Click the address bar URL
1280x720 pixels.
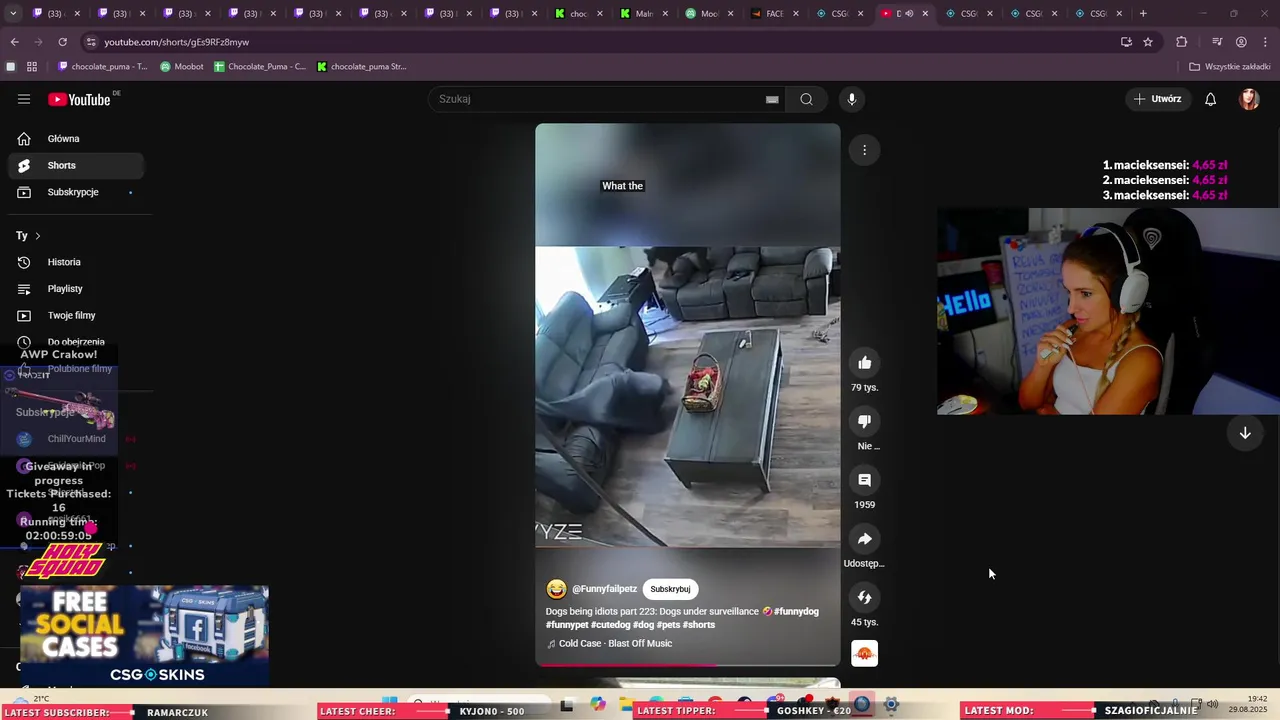click(177, 42)
